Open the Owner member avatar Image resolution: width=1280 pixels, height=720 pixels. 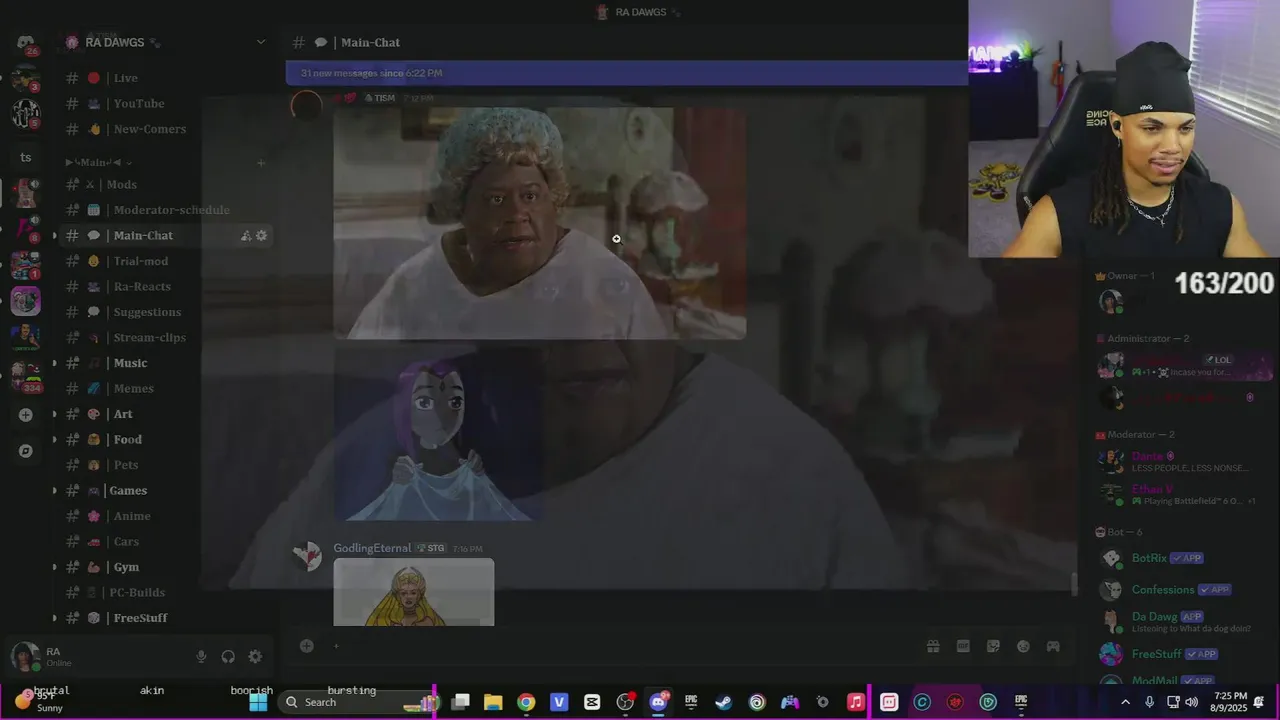pyautogui.click(x=1110, y=301)
